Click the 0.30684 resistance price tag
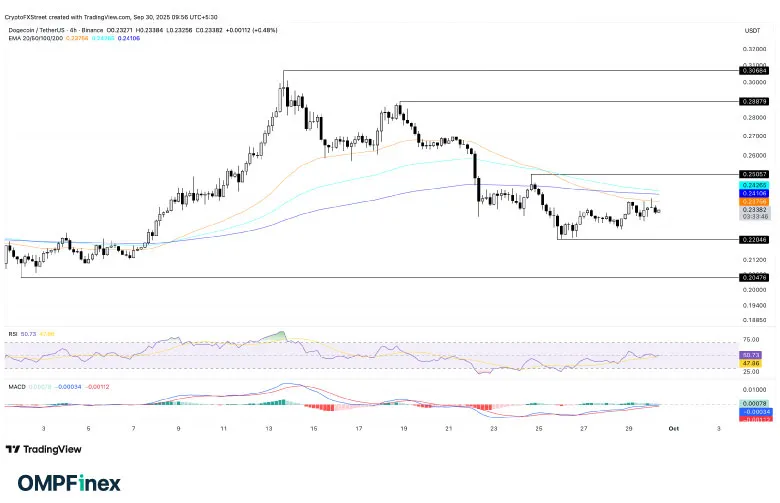The width and height of the screenshot is (780, 503). click(753, 71)
